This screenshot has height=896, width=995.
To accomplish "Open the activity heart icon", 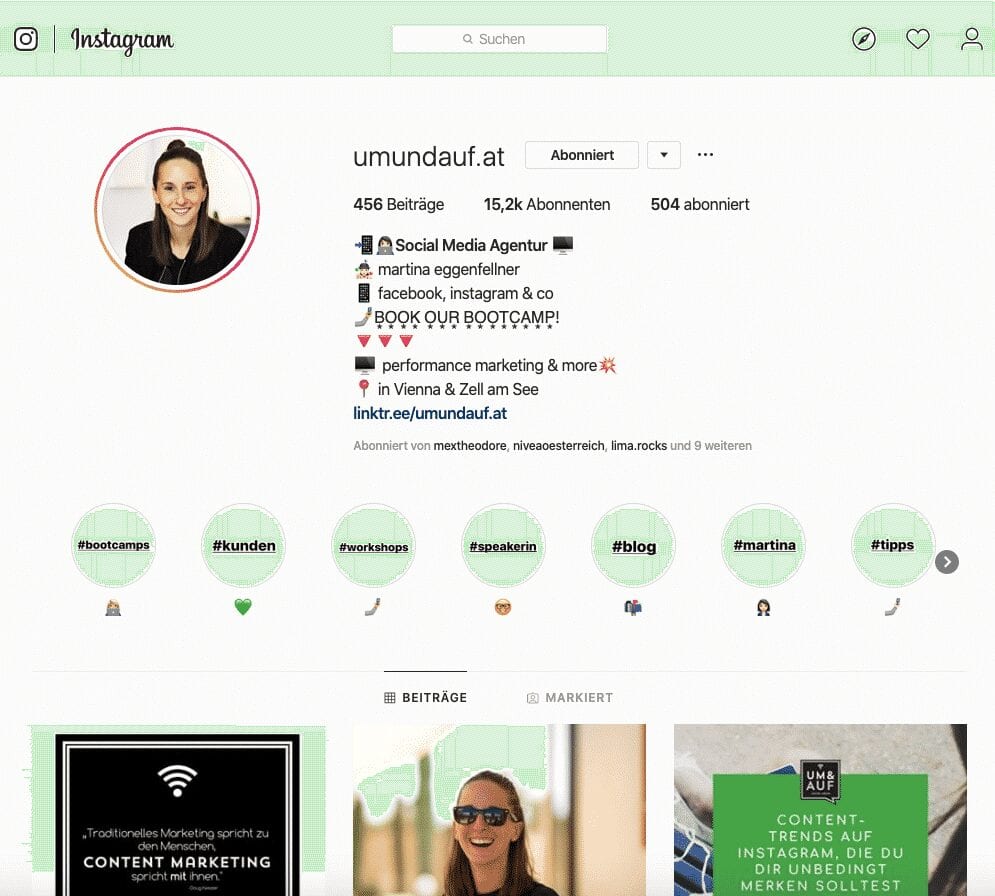I will (918, 39).
